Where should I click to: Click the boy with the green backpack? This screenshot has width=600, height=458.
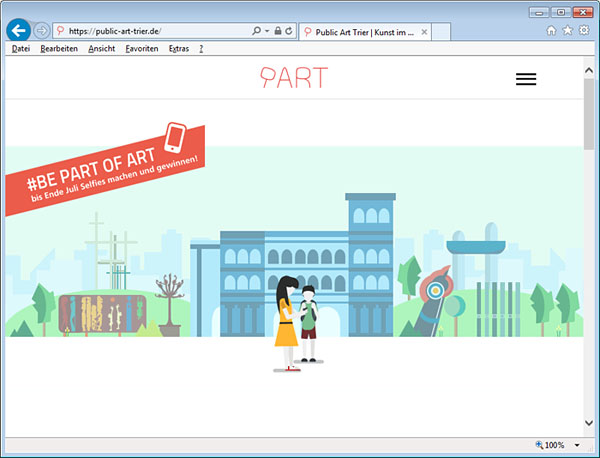click(308, 323)
